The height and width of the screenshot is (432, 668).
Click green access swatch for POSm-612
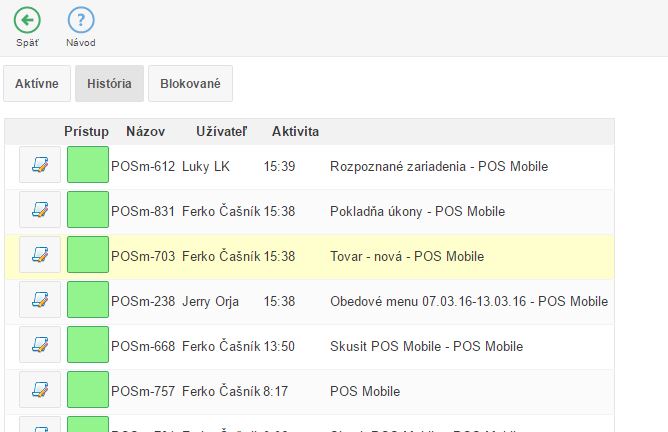pyautogui.click(x=88, y=166)
